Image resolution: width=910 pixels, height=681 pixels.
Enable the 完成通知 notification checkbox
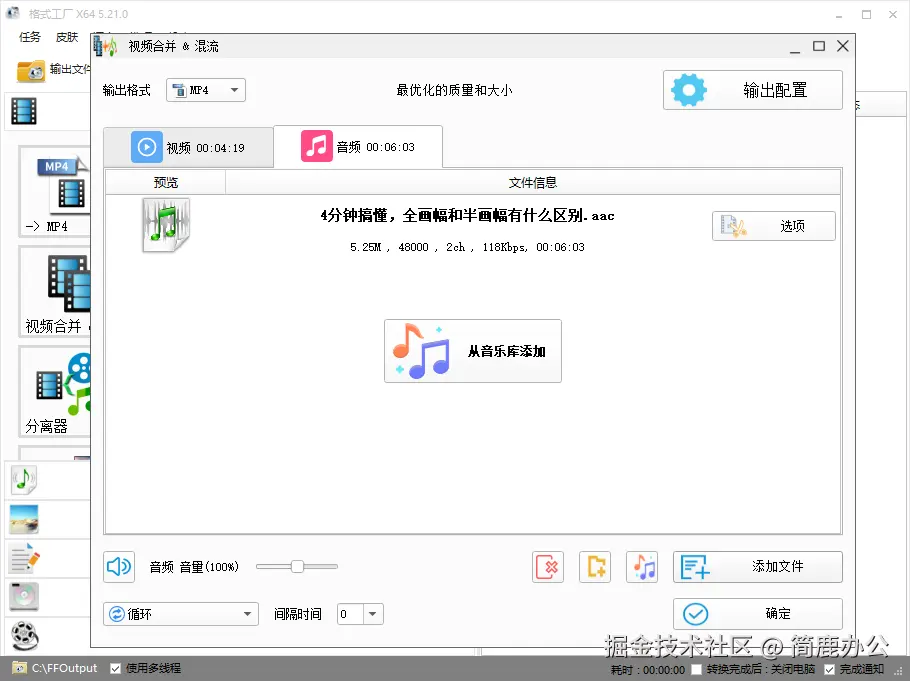coord(831,668)
